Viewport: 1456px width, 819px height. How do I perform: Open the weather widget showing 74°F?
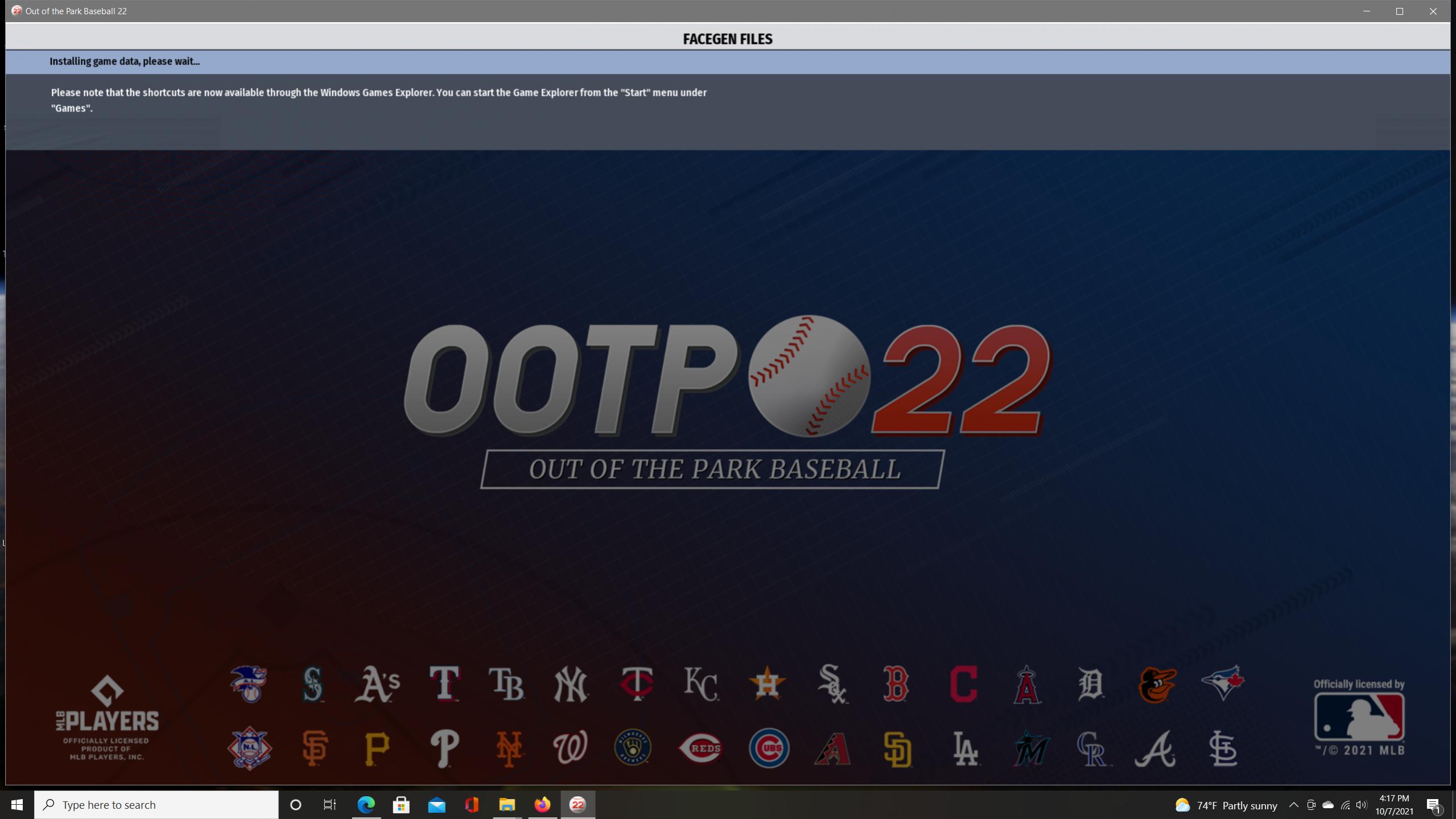[1226, 805]
